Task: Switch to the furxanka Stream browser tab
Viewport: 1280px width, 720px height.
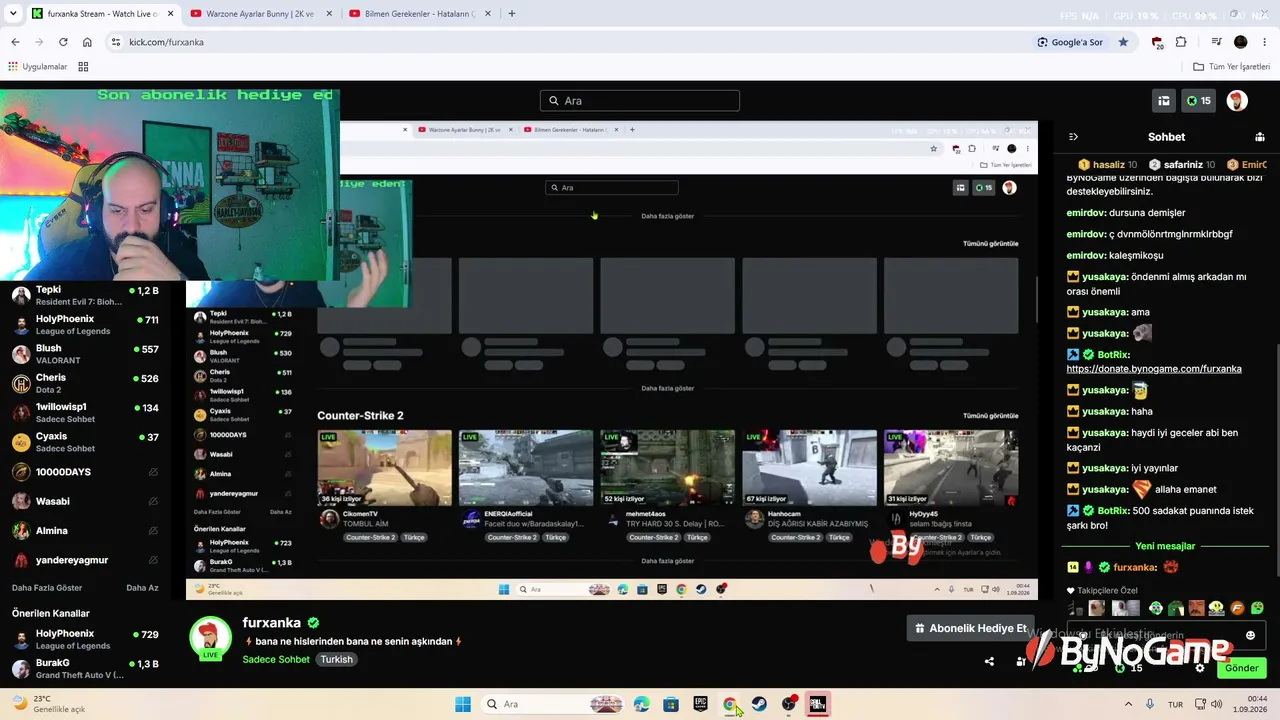Action: click(x=101, y=14)
